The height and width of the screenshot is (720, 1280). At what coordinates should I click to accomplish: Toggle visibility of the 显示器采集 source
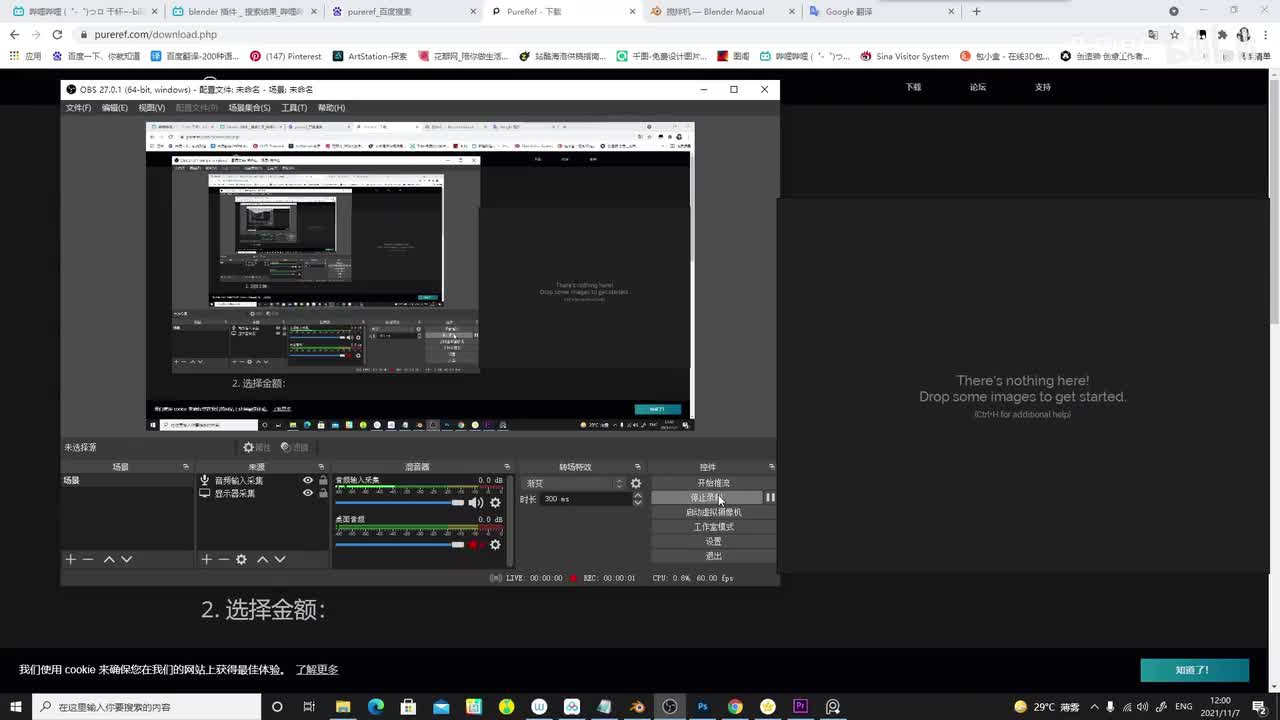tap(308, 493)
